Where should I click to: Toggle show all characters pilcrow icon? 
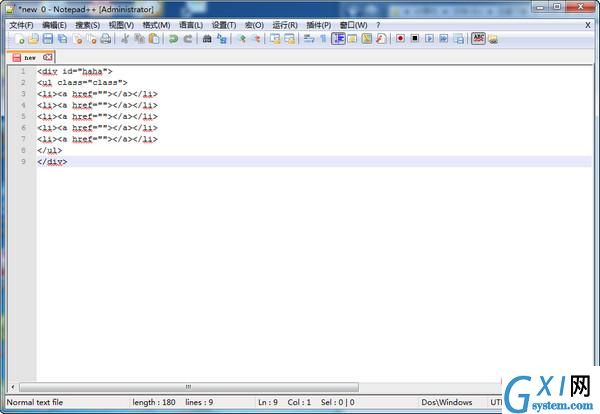(x=323, y=39)
